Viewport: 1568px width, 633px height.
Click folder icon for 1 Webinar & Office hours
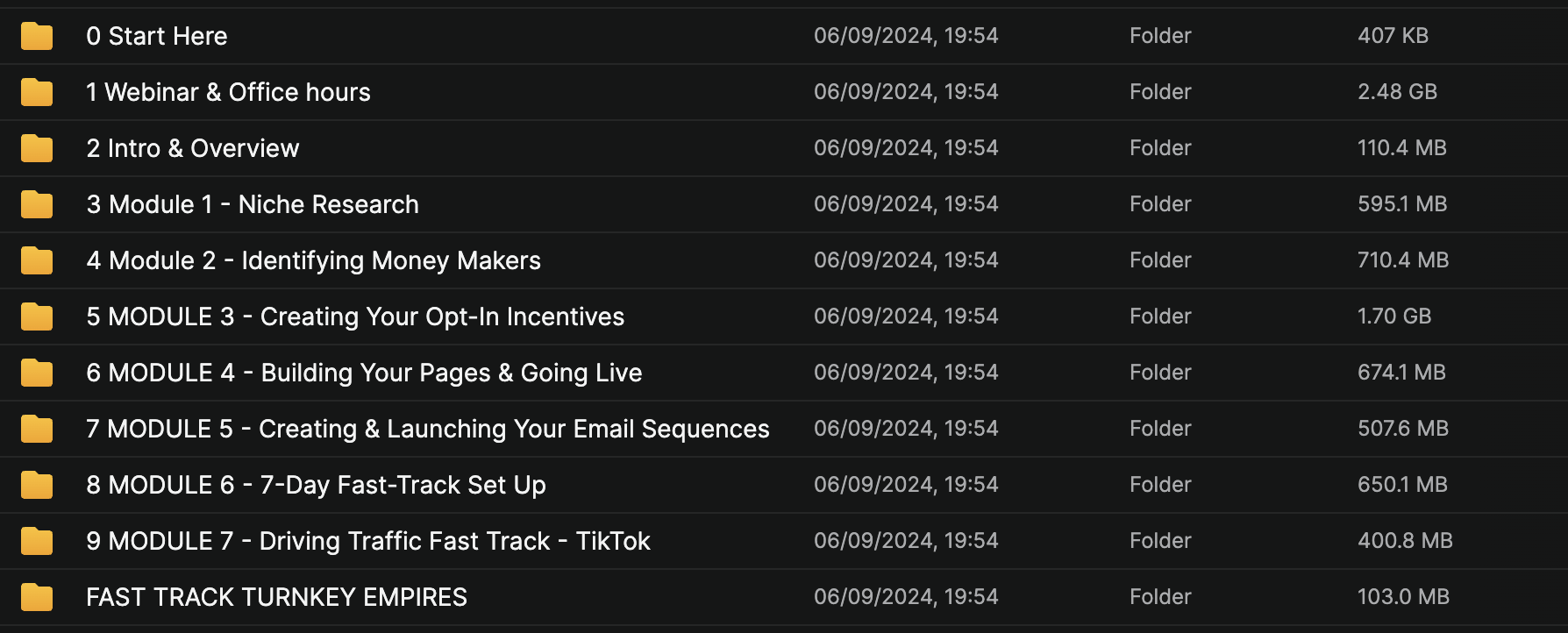coord(37,92)
